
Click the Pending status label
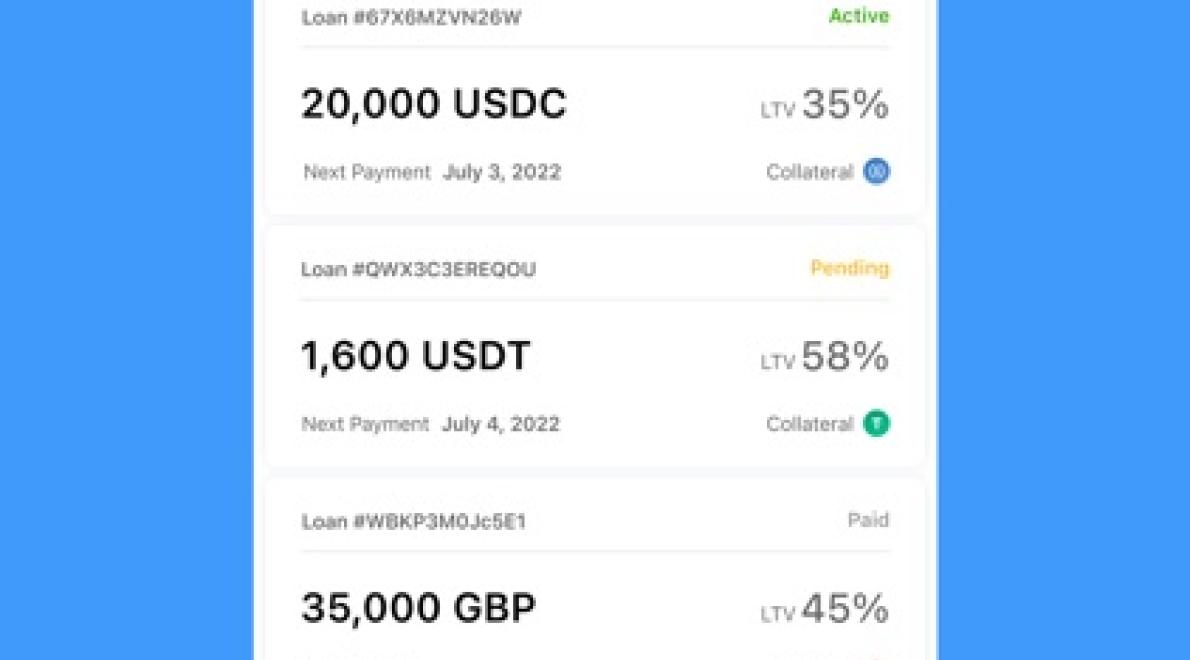coord(849,268)
